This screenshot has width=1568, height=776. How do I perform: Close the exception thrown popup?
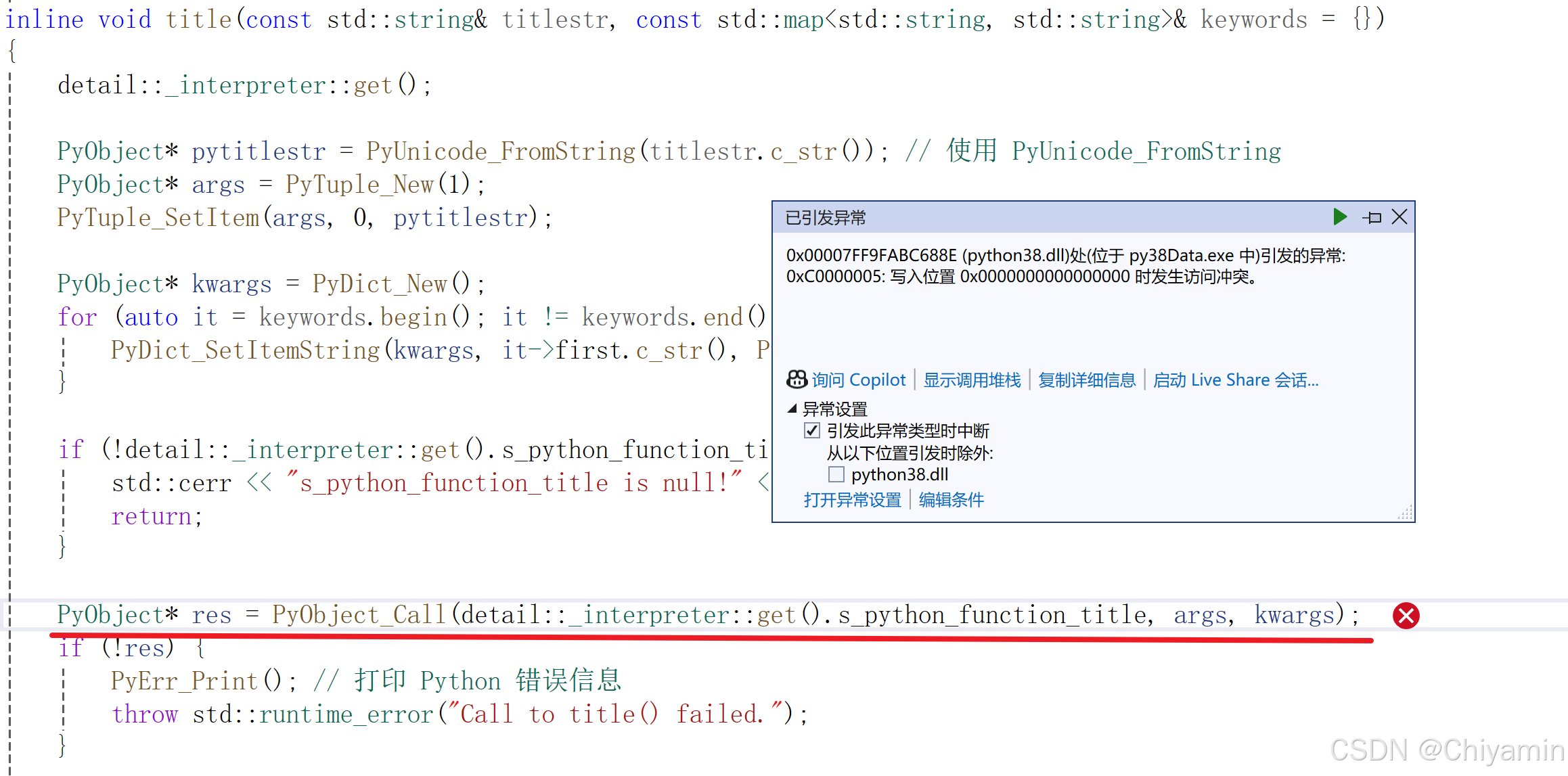click(x=1399, y=217)
